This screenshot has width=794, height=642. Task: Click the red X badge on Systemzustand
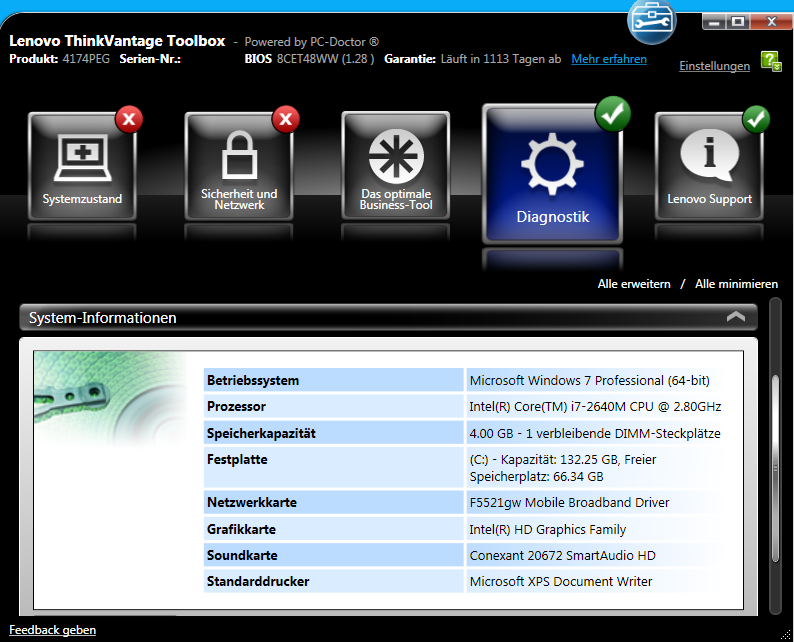(129, 119)
